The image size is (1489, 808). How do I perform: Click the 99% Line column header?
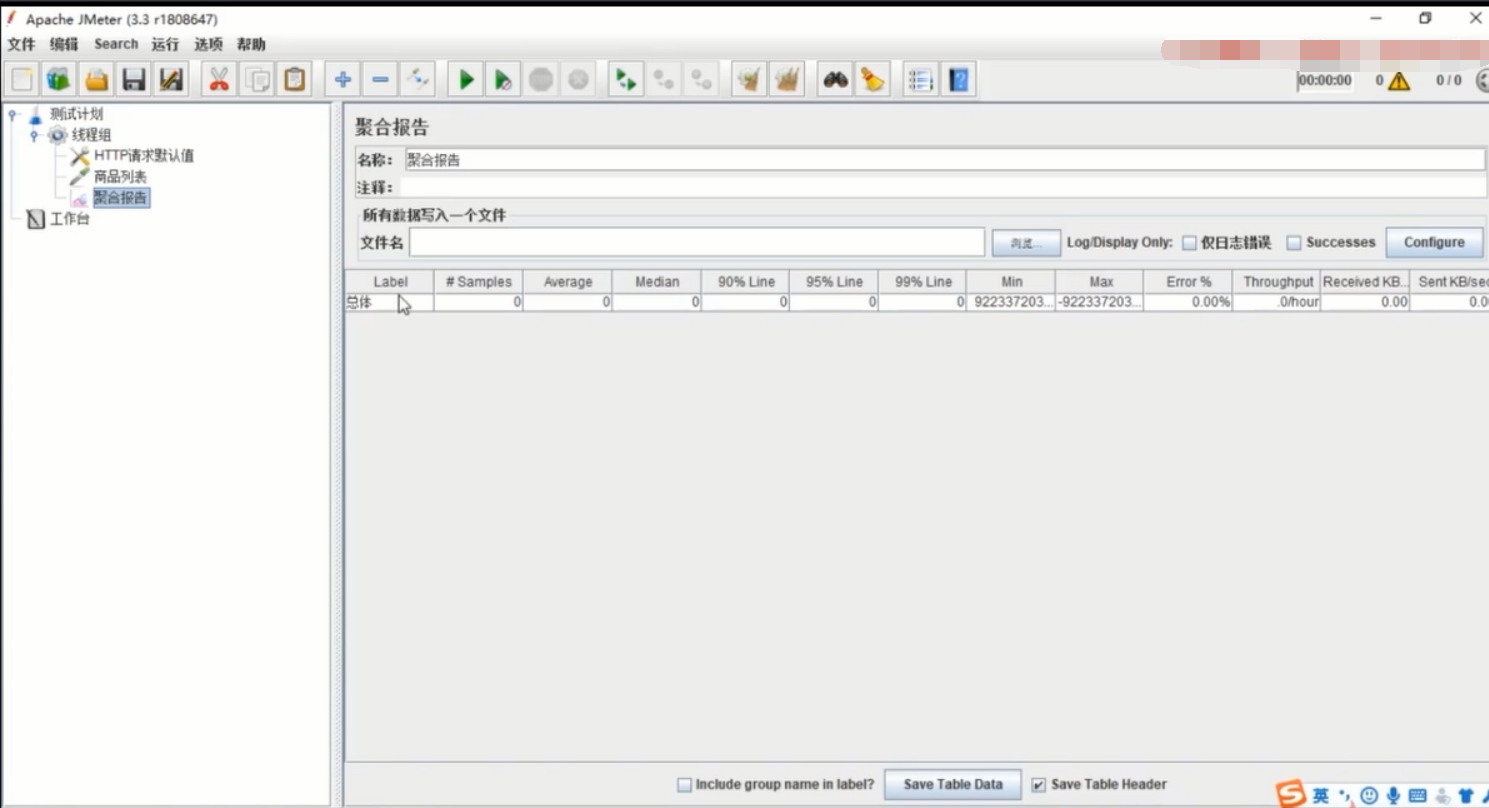tap(923, 282)
